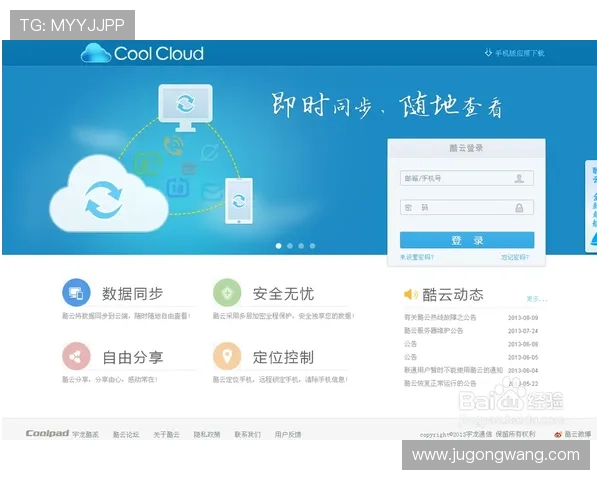Open the 用户反馈 footer link
This screenshot has height=480, width=600.
point(288,434)
